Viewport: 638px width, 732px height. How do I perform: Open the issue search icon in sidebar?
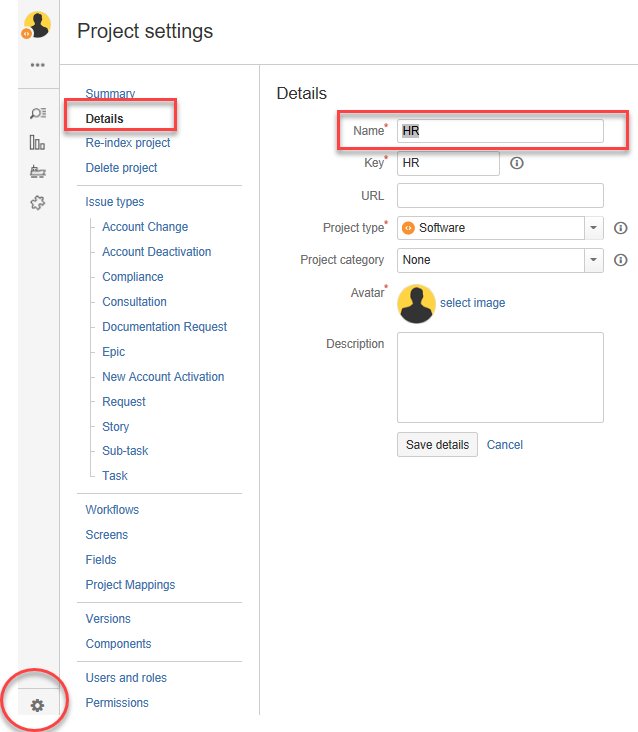[x=38, y=113]
